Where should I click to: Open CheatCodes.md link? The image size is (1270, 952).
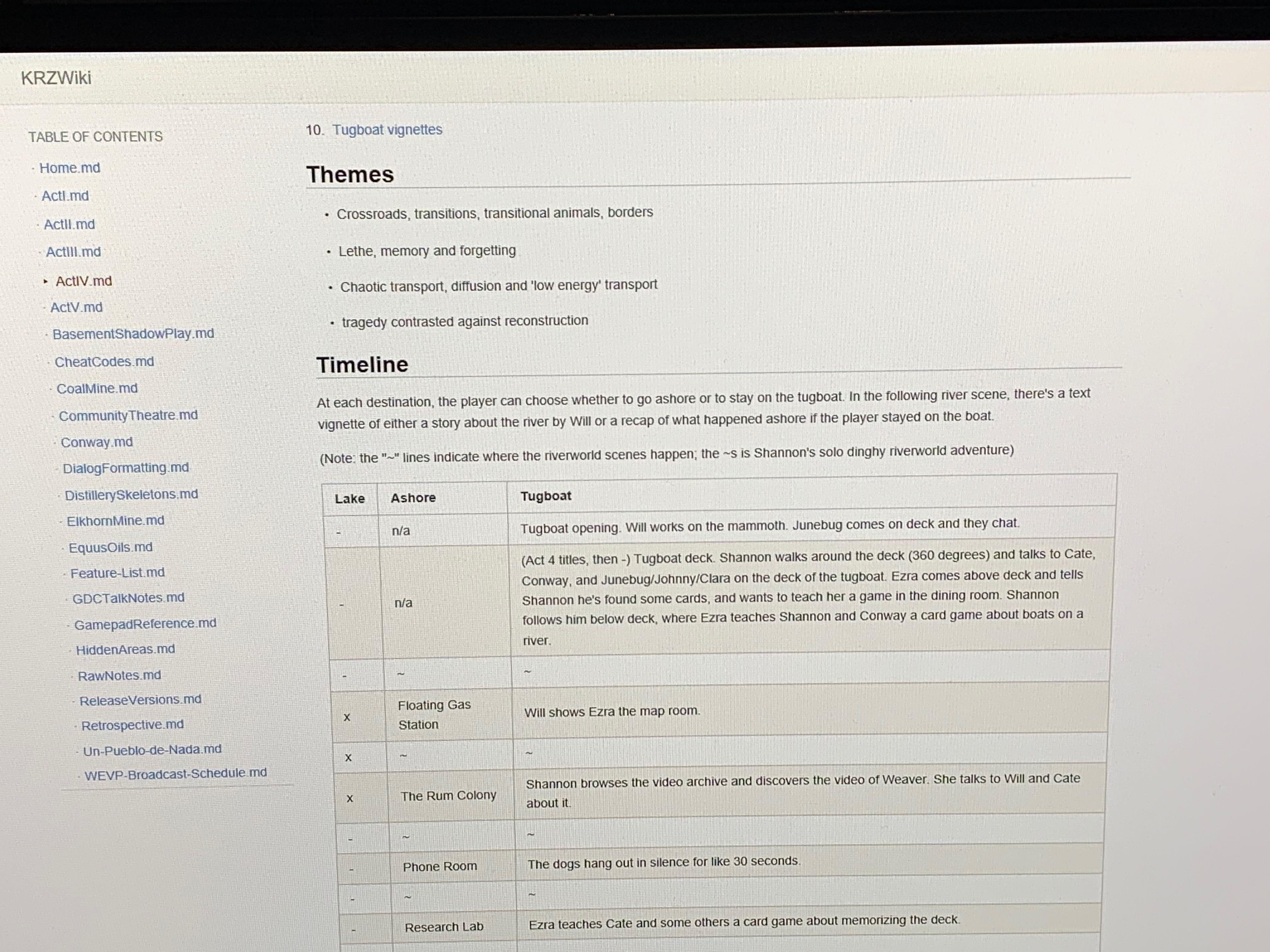(x=104, y=362)
